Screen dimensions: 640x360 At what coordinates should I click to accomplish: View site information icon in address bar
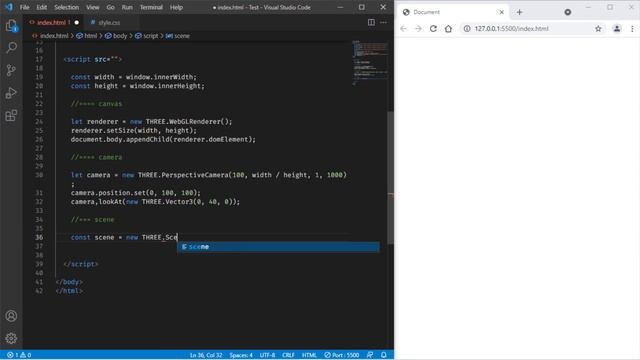(467, 29)
